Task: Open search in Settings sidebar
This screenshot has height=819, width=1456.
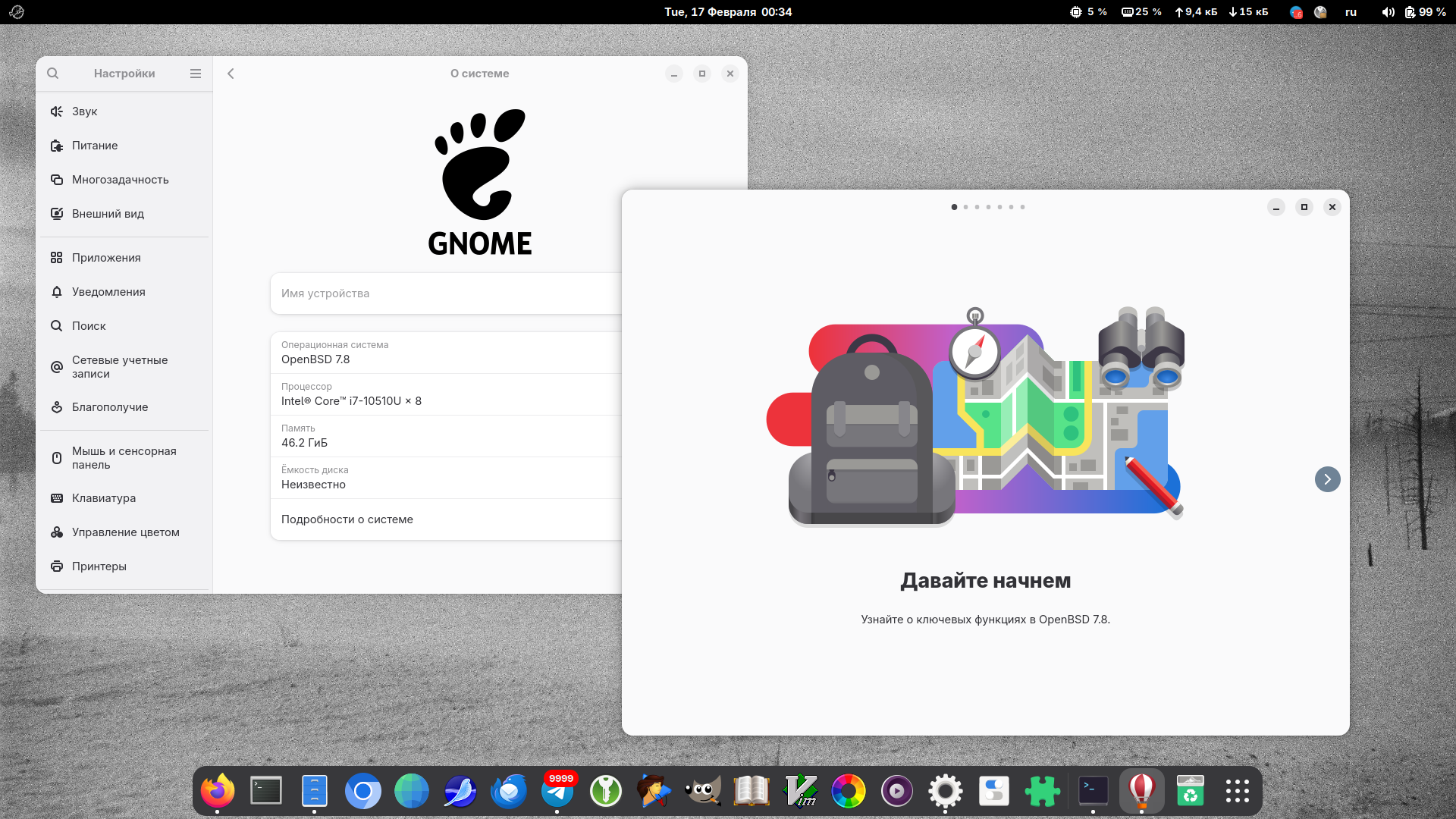Action: coord(52,74)
